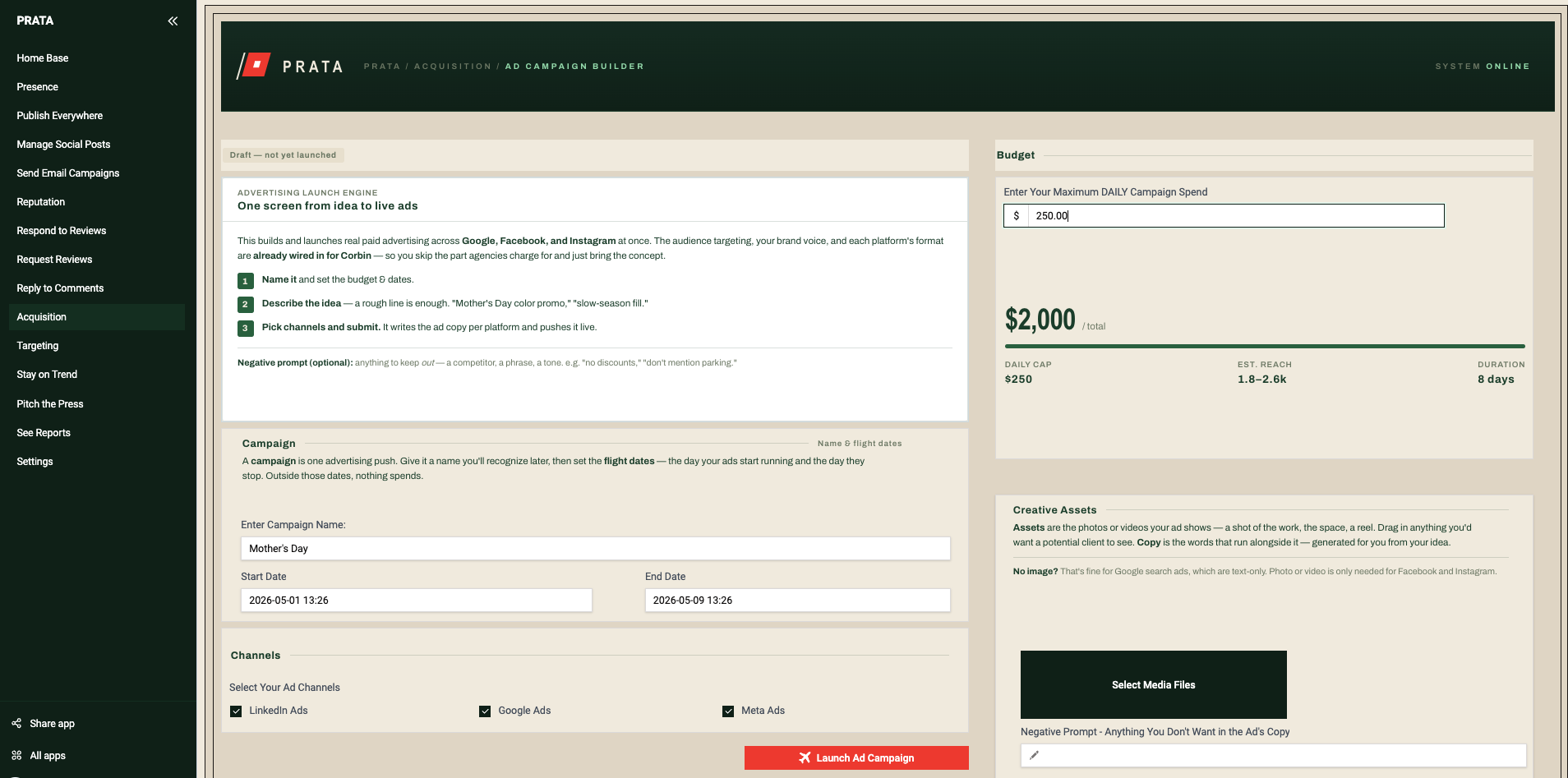Click the '$2,000' total amount
1568x778 pixels.
point(1040,319)
